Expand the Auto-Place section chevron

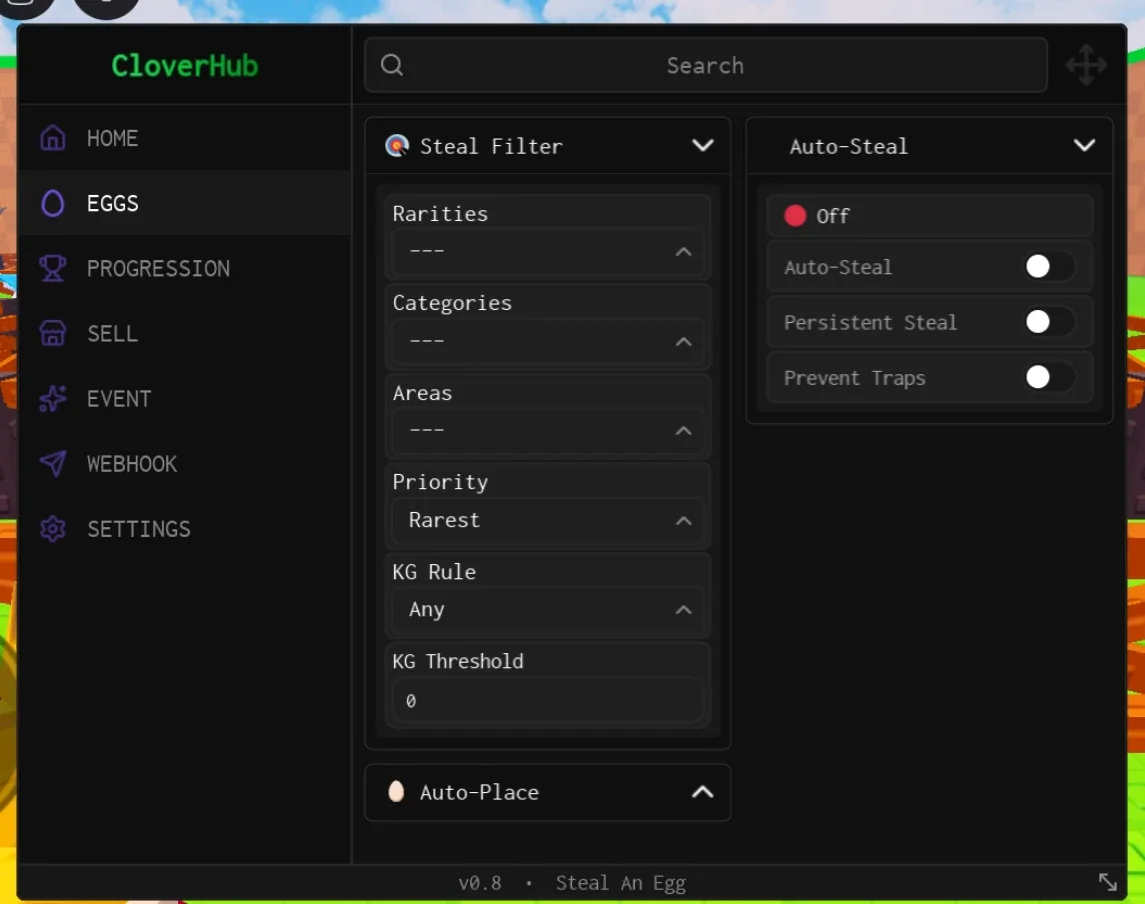(x=702, y=792)
